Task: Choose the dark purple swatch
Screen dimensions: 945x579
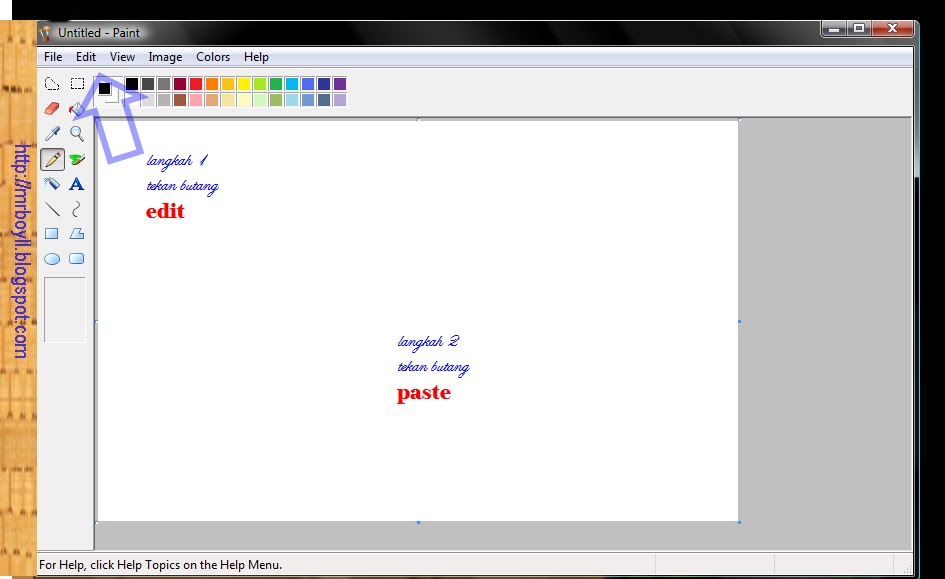Action: coord(340,84)
